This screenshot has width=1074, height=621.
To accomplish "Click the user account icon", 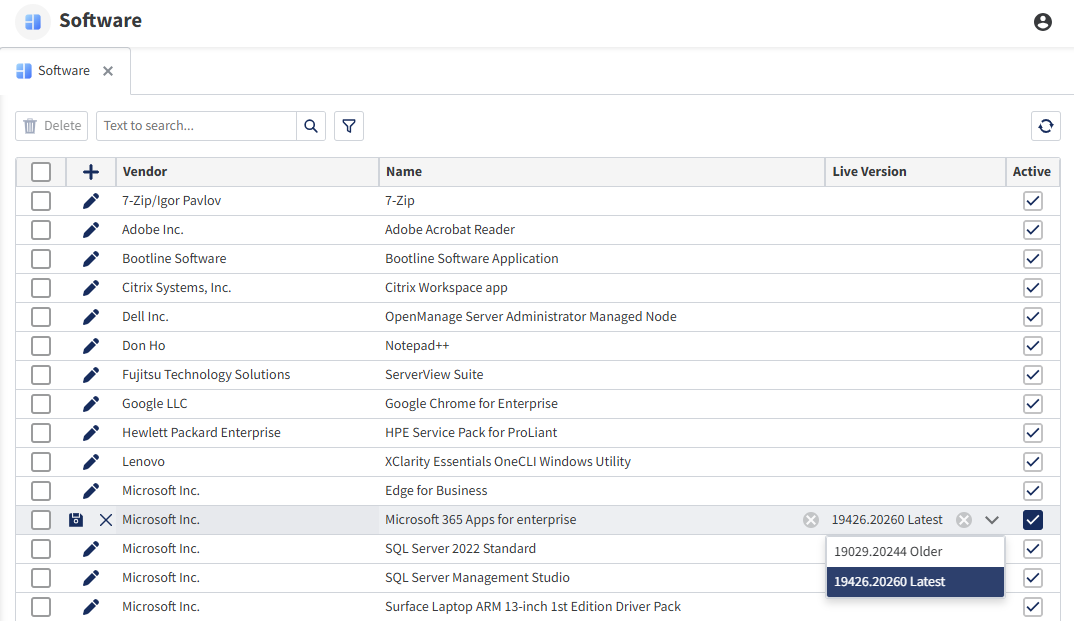I will point(1043,22).
